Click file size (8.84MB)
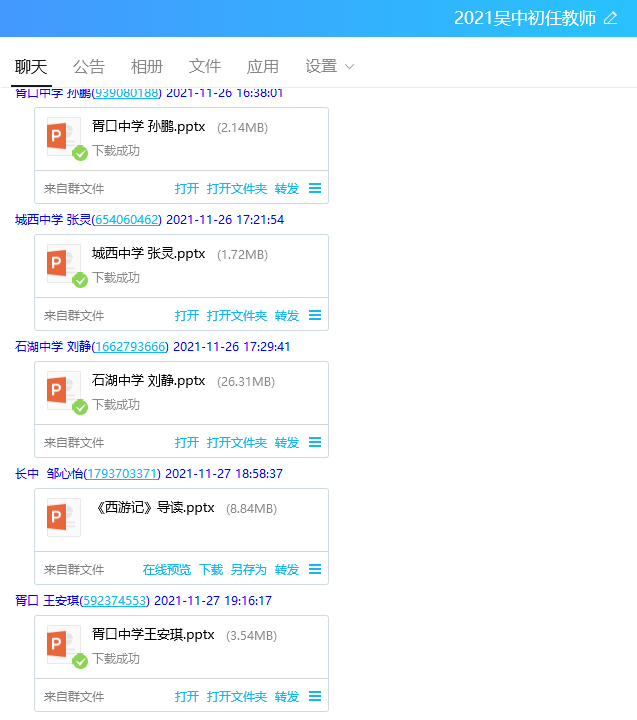This screenshot has height=720, width=637. tap(251, 509)
